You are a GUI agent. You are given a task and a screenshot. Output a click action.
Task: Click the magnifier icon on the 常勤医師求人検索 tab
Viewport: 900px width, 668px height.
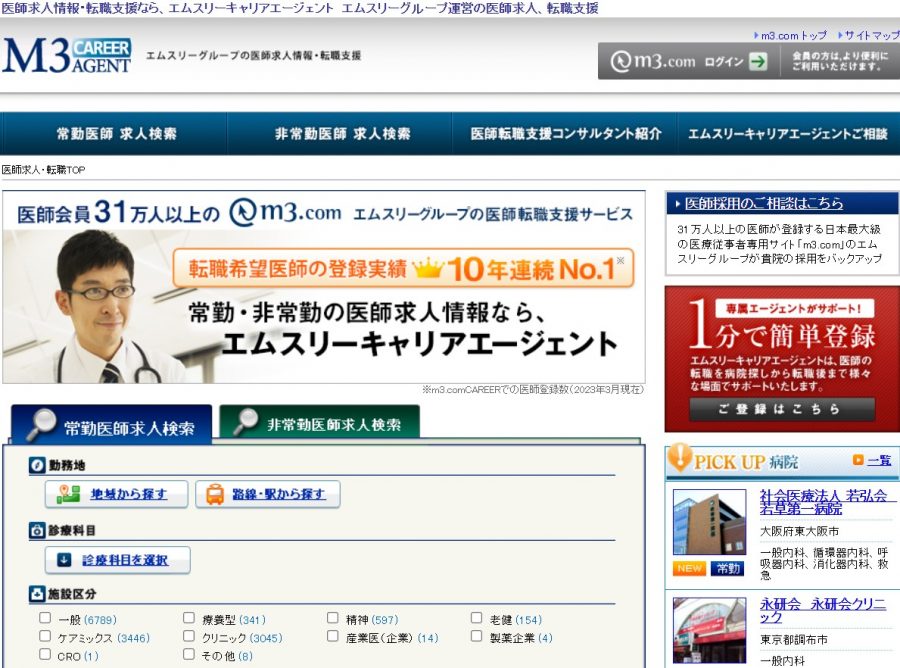tap(39, 424)
